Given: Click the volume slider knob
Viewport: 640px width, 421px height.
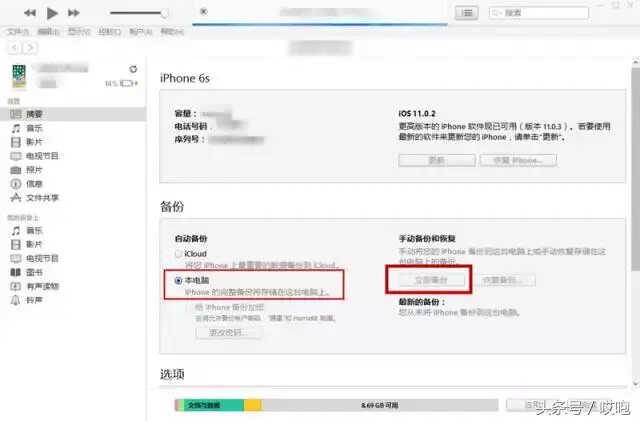Looking at the screenshot, I should point(164,13).
